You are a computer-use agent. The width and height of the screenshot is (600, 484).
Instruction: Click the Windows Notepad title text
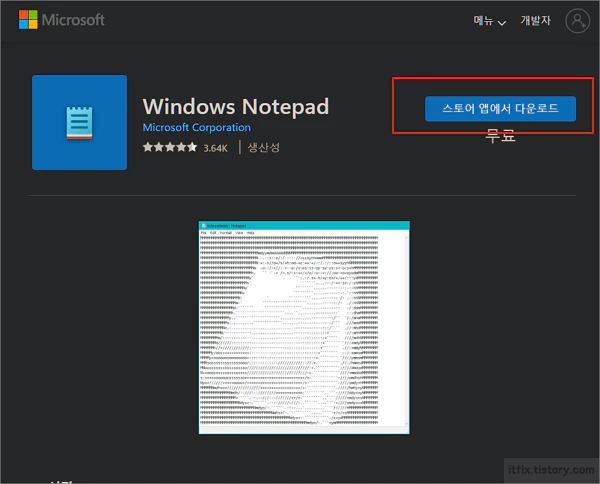pyautogui.click(x=236, y=106)
